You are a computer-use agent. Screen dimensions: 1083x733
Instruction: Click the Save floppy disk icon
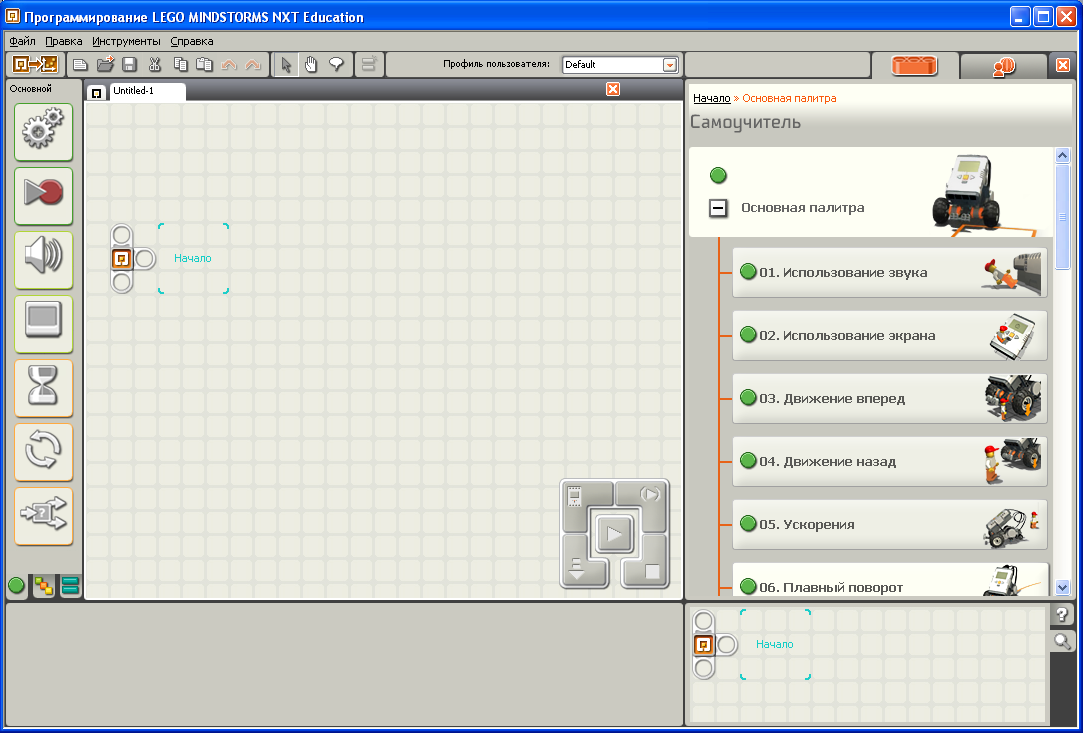pyautogui.click(x=129, y=65)
